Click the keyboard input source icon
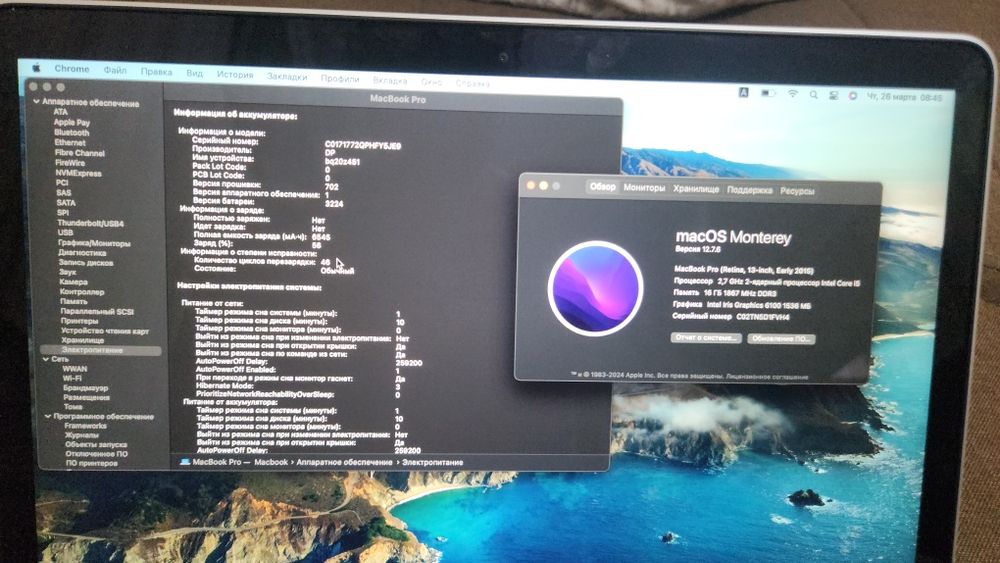This screenshot has width=1000, height=563. coord(743,92)
